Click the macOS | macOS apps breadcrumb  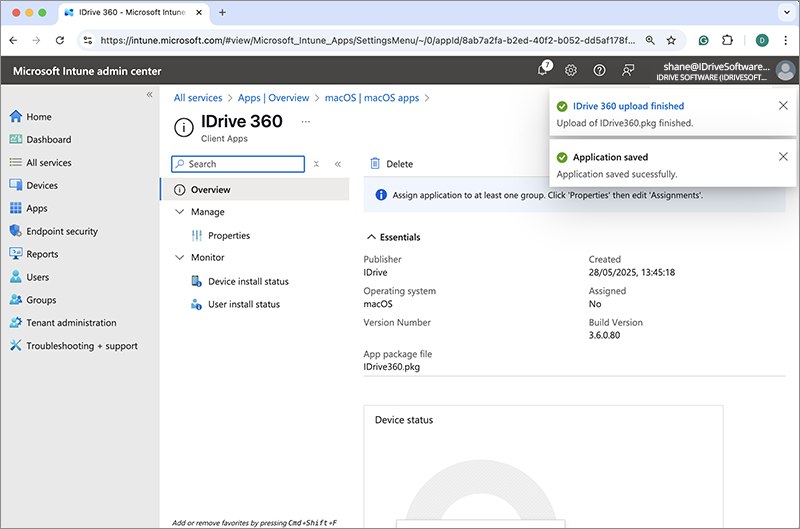pos(372,98)
